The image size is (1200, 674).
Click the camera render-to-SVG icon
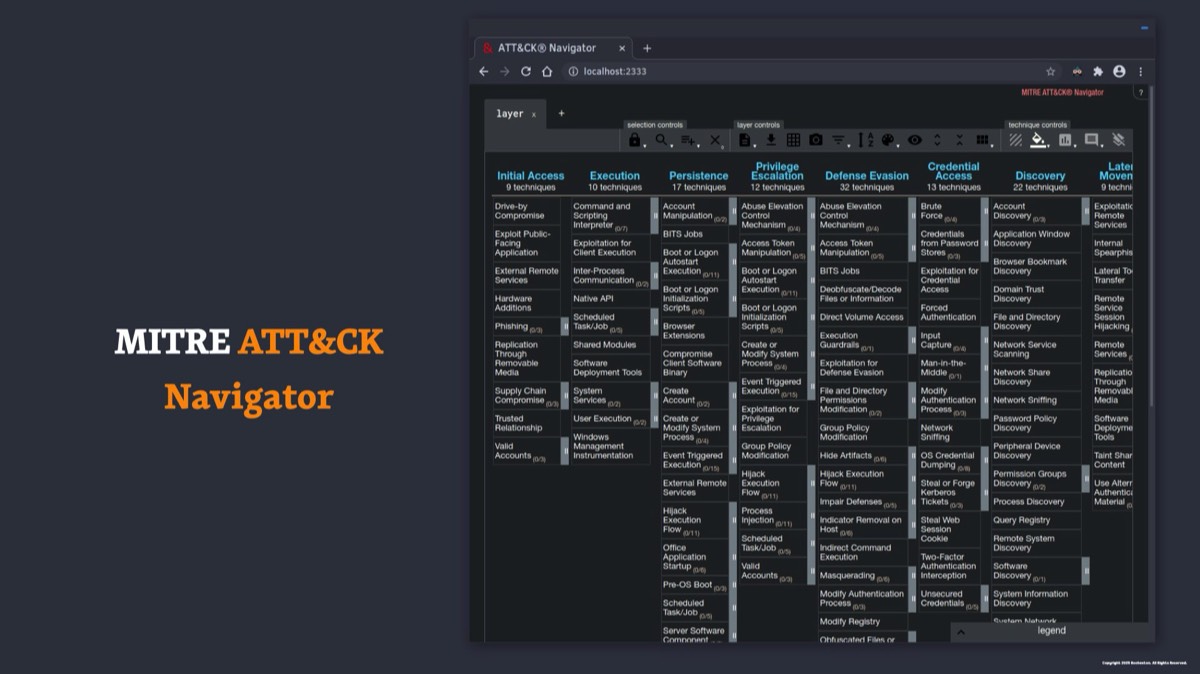click(816, 141)
